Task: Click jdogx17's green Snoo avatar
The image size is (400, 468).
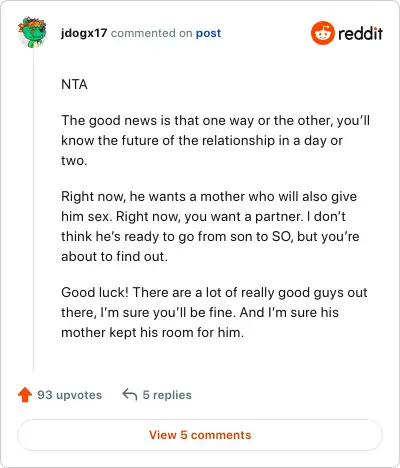Action: [x=32, y=32]
